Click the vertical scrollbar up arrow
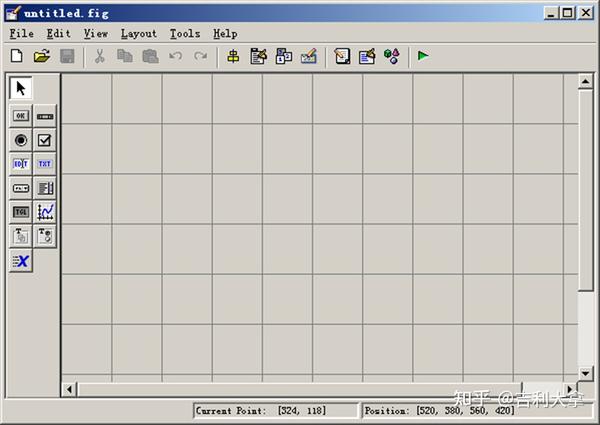This screenshot has width=600, height=425. [585, 81]
